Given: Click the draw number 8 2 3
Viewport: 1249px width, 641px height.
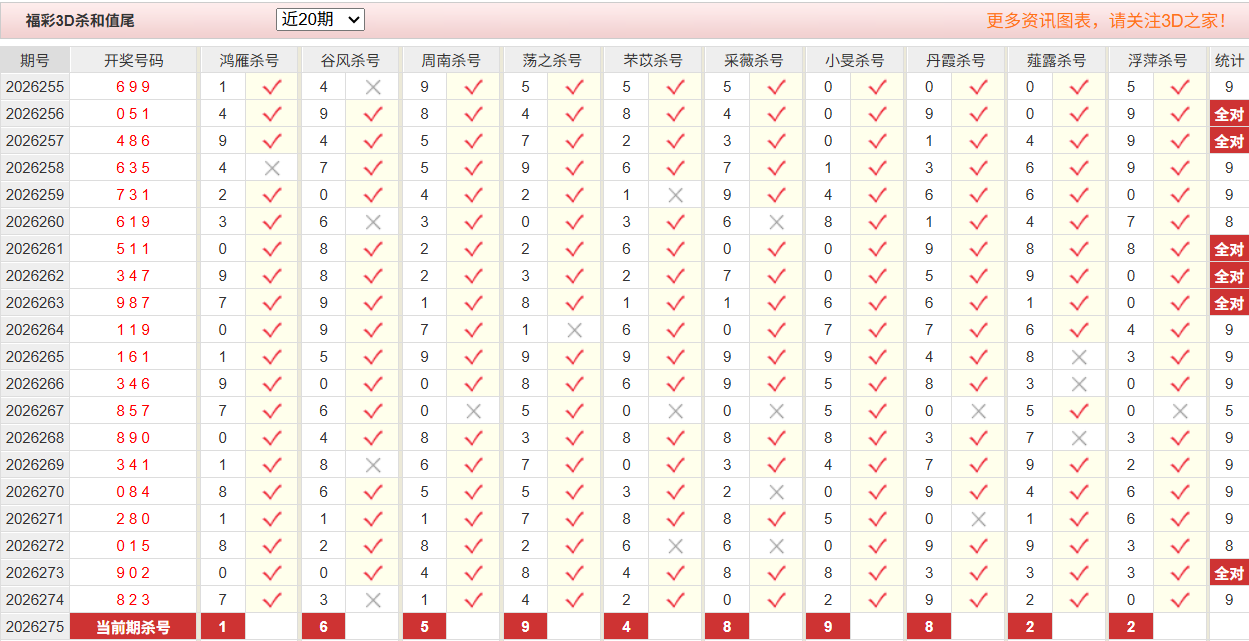Looking at the screenshot, I should (133, 600).
